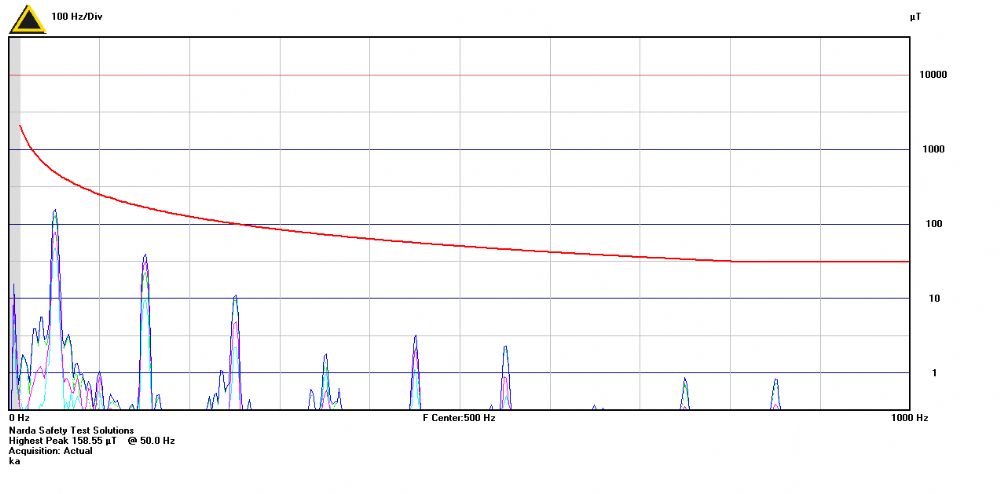1000x494 pixels.
Task: Click the "1000 Hz" stop frequency label
Action: click(x=909, y=418)
